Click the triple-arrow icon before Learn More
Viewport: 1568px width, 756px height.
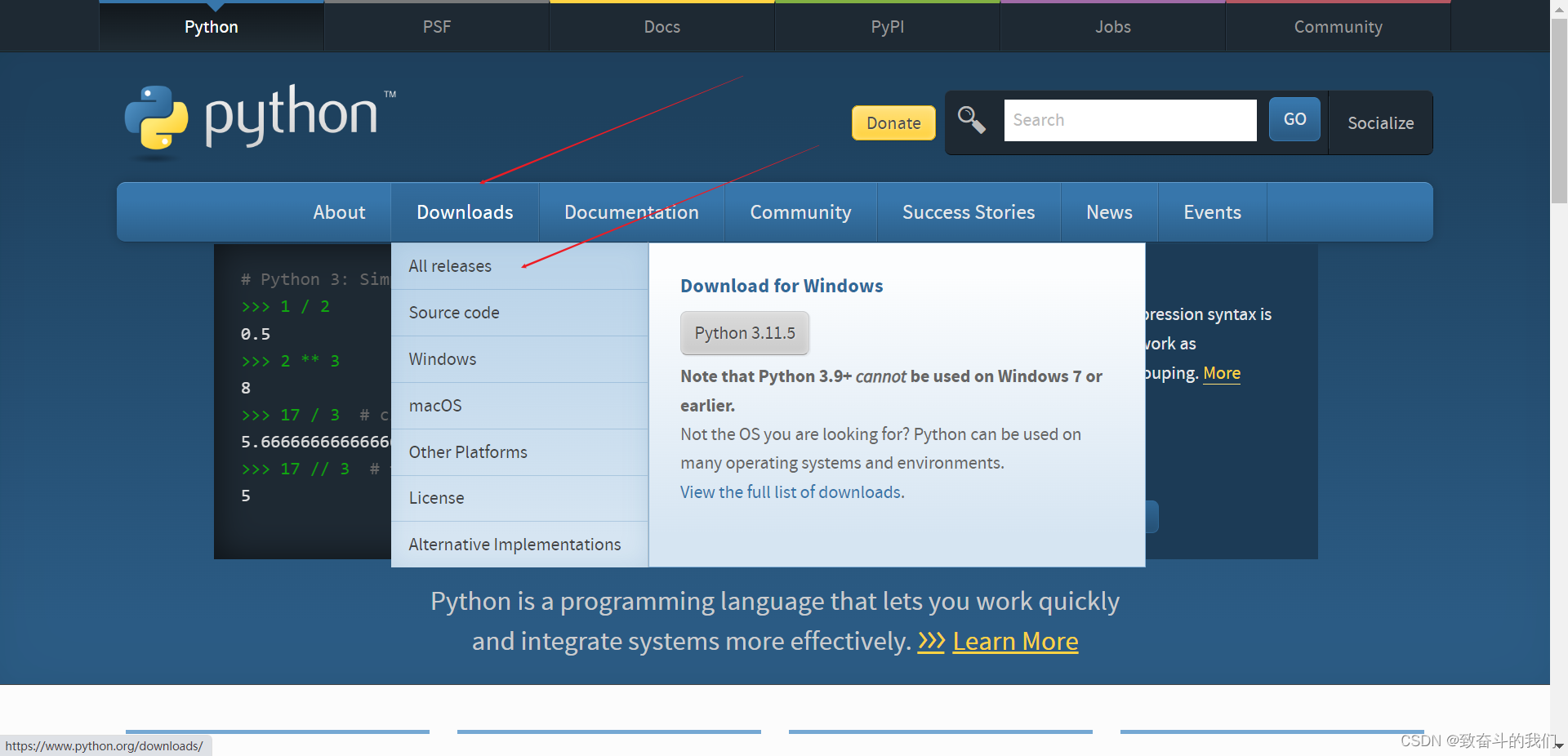pyautogui.click(x=931, y=641)
